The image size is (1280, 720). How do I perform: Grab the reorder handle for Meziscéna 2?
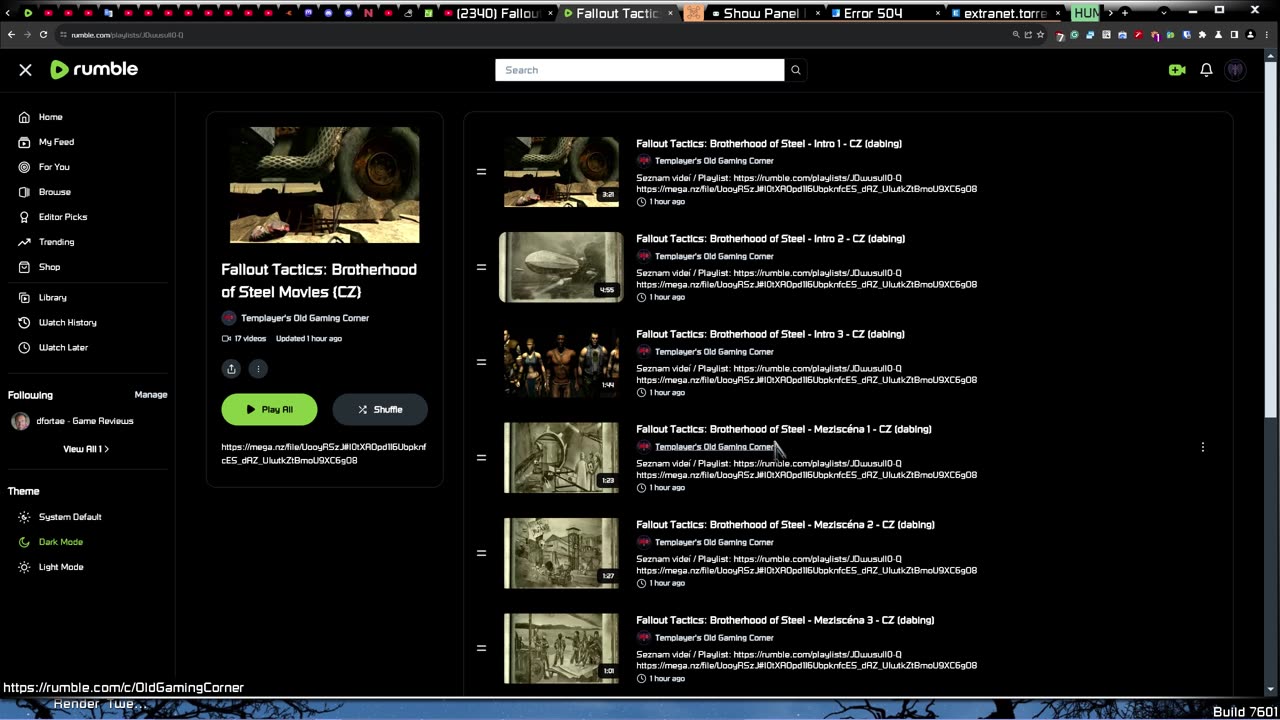pyautogui.click(x=481, y=553)
